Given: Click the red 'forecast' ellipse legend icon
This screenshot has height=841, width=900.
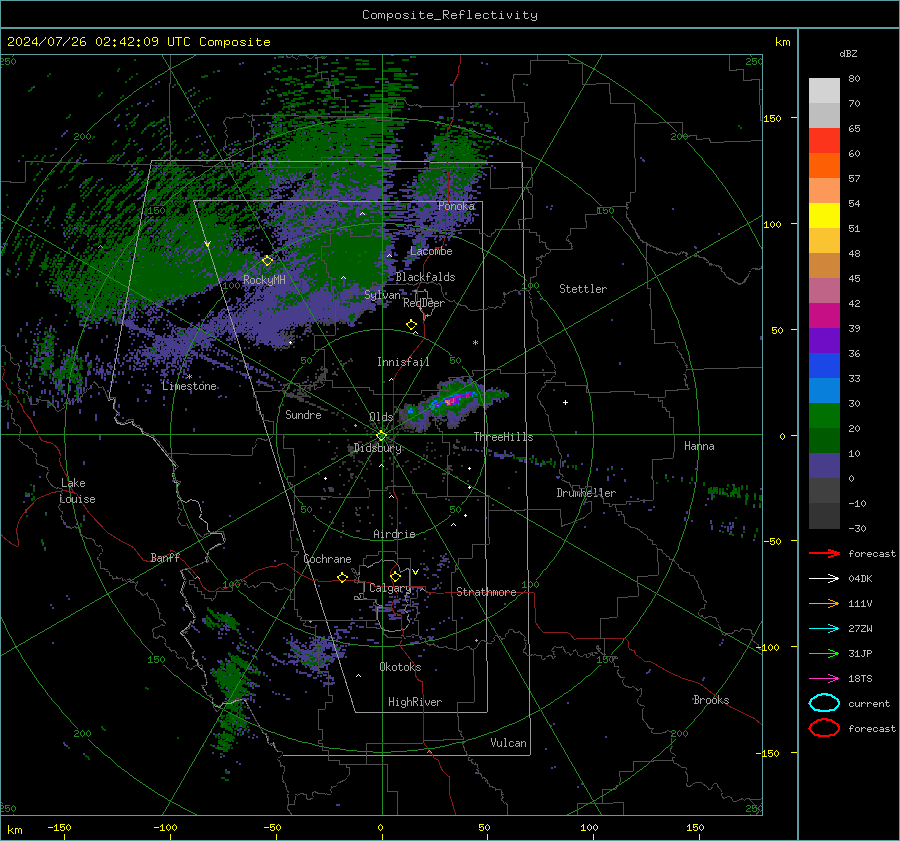Looking at the screenshot, I should 824,728.
